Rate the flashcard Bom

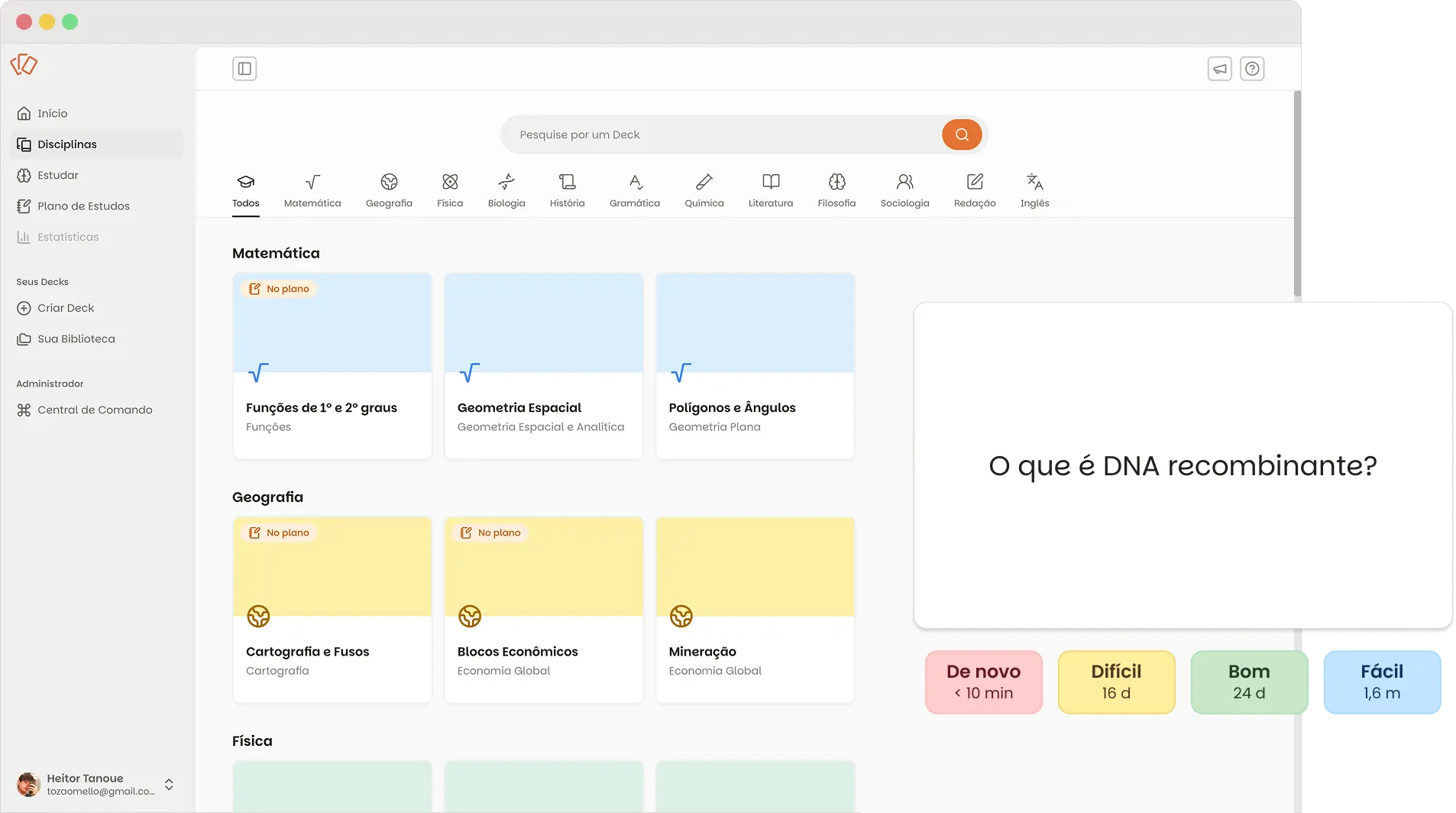[x=1249, y=682]
